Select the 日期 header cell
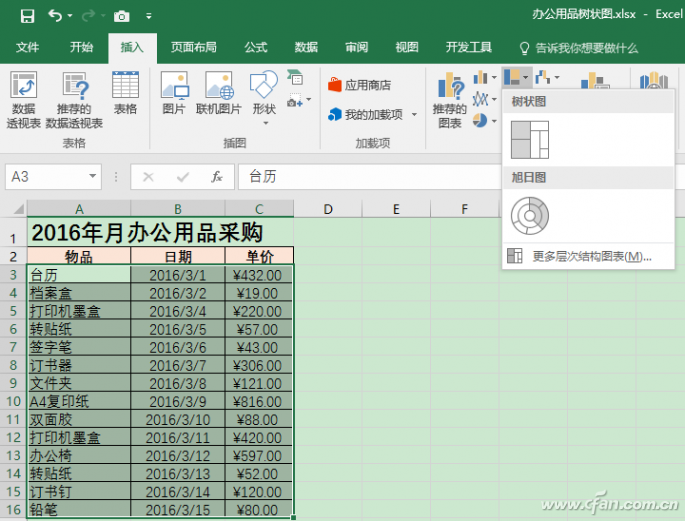 [178, 256]
